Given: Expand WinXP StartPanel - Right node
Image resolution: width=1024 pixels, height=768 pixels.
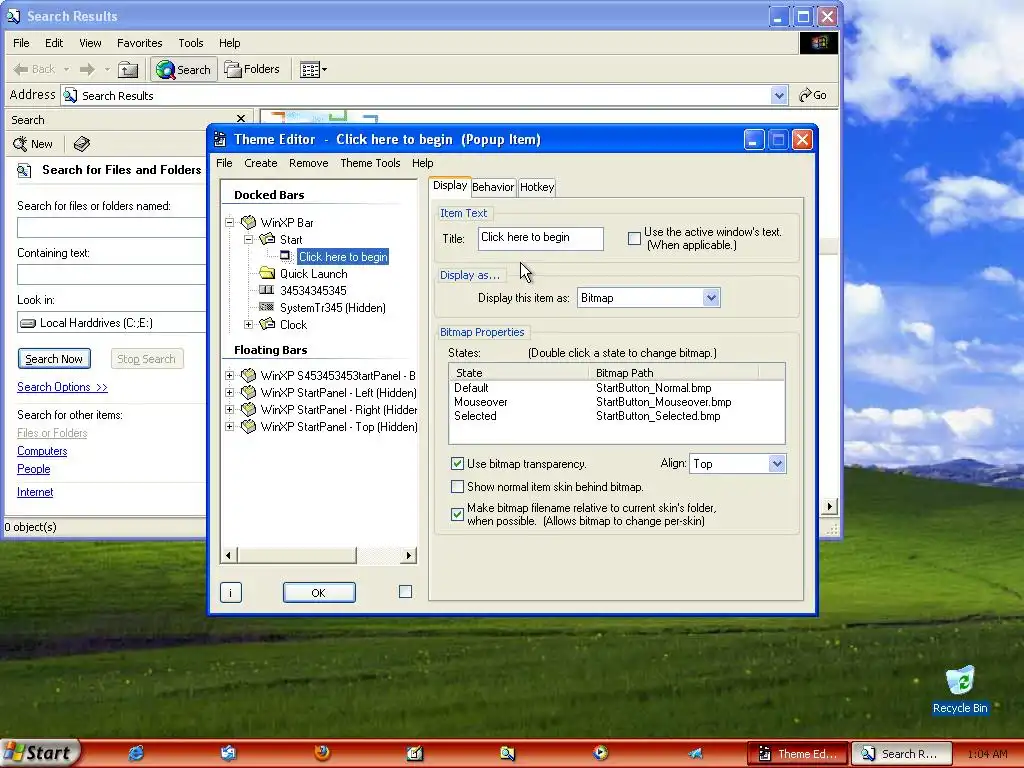Looking at the screenshot, I should (x=229, y=409).
